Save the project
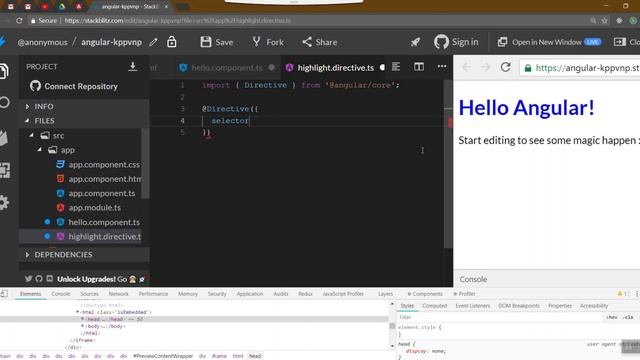This screenshot has width=640, height=360. click(x=217, y=42)
